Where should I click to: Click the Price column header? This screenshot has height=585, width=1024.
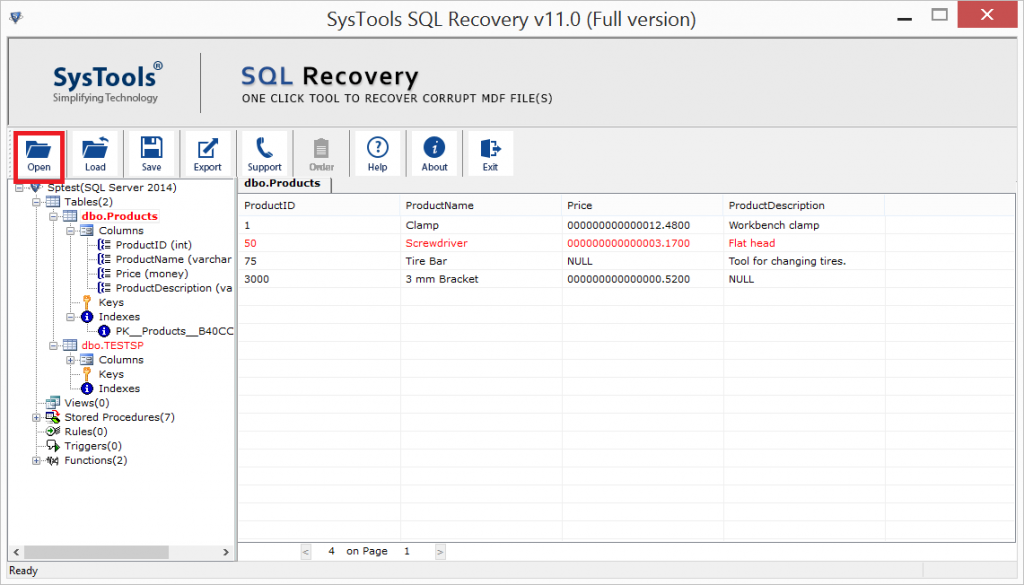(x=580, y=205)
